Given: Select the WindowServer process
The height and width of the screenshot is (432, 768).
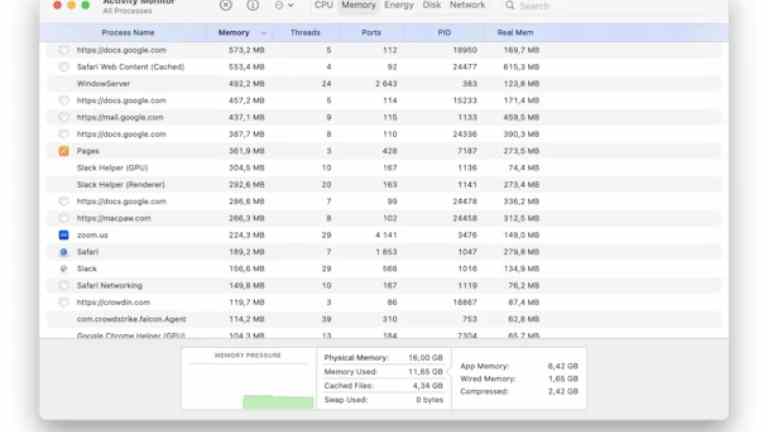Looking at the screenshot, I should pyautogui.click(x=103, y=84).
